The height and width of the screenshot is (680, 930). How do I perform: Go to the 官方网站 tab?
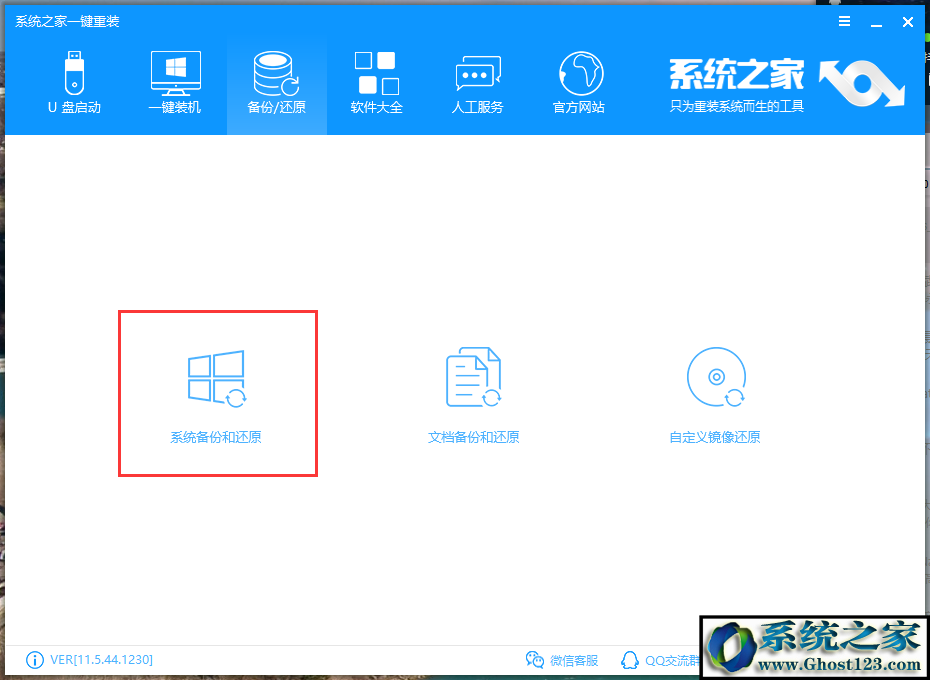(579, 83)
